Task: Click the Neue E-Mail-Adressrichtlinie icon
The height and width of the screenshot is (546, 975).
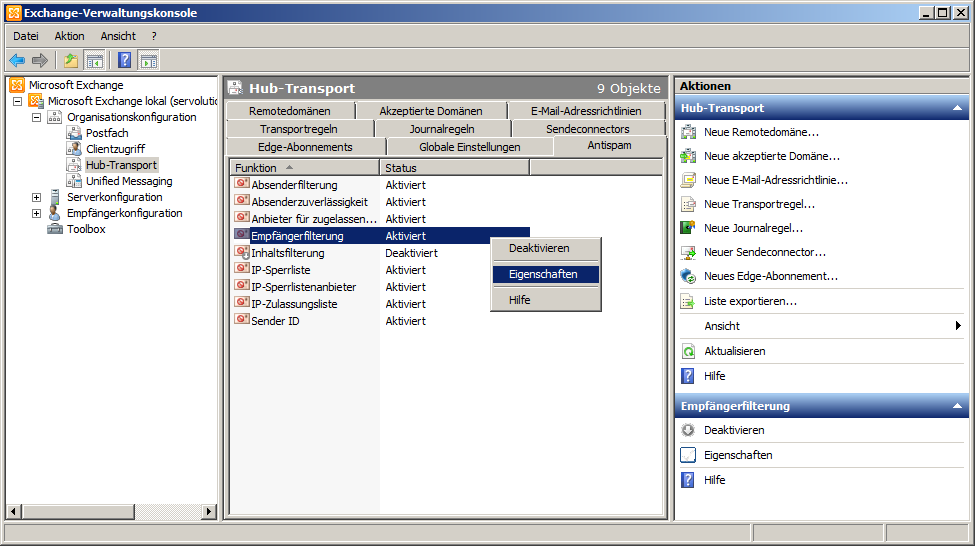Action: [x=688, y=180]
